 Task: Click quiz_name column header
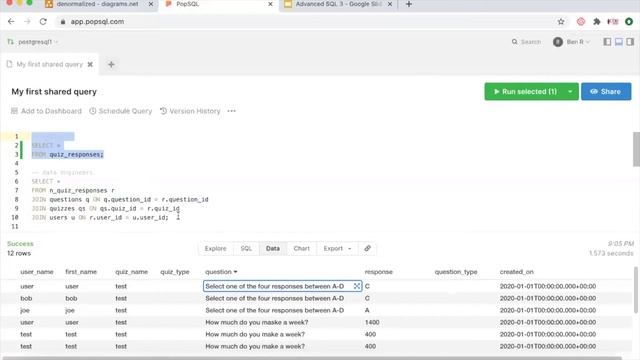point(131,272)
